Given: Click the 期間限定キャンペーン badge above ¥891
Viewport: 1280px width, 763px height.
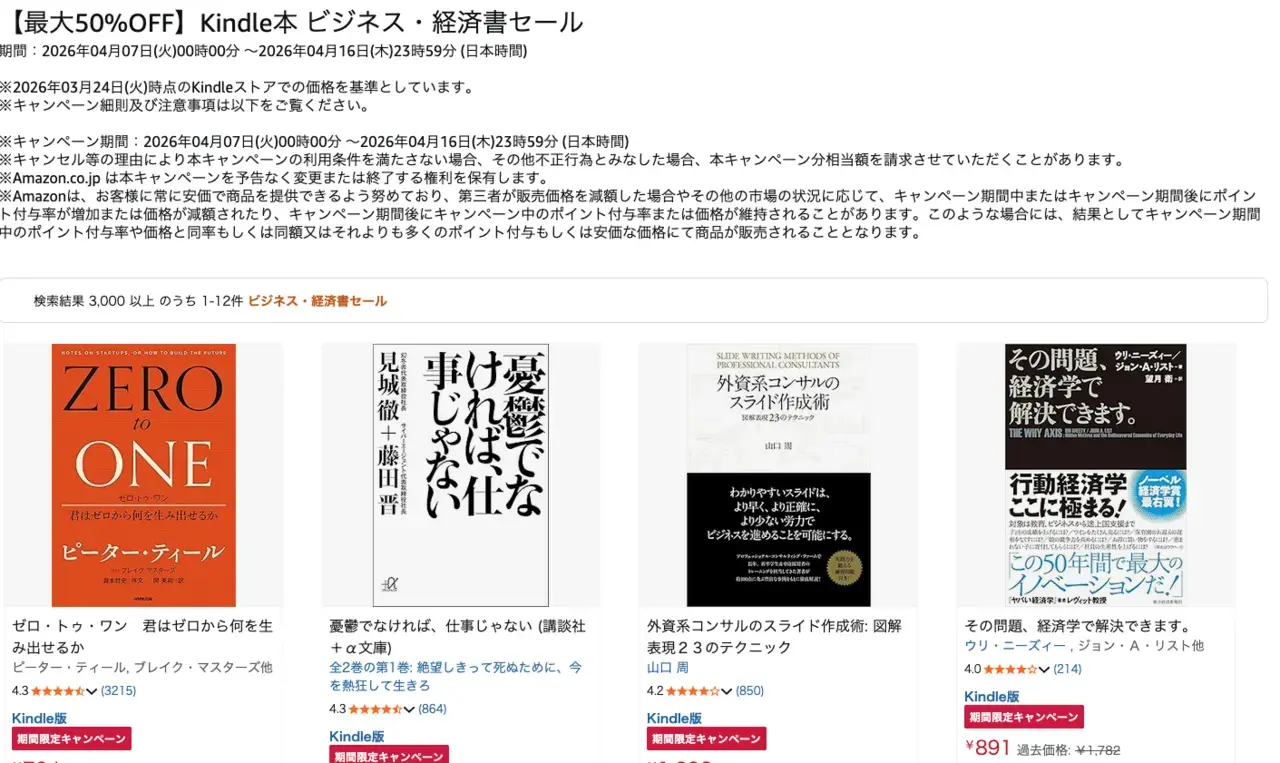Looking at the screenshot, I should tap(1024, 717).
